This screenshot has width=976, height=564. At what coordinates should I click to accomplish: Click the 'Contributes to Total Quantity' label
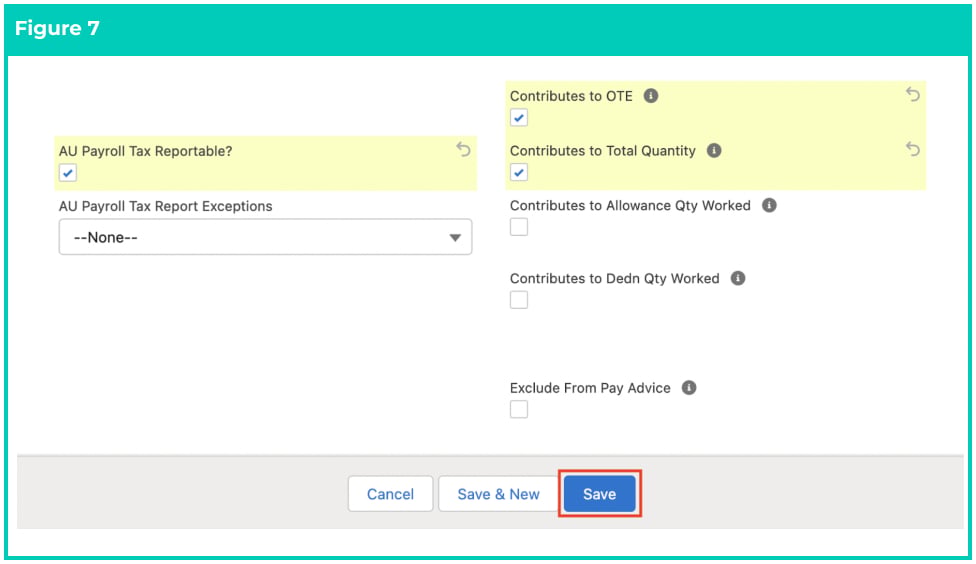pyautogui.click(x=603, y=151)
